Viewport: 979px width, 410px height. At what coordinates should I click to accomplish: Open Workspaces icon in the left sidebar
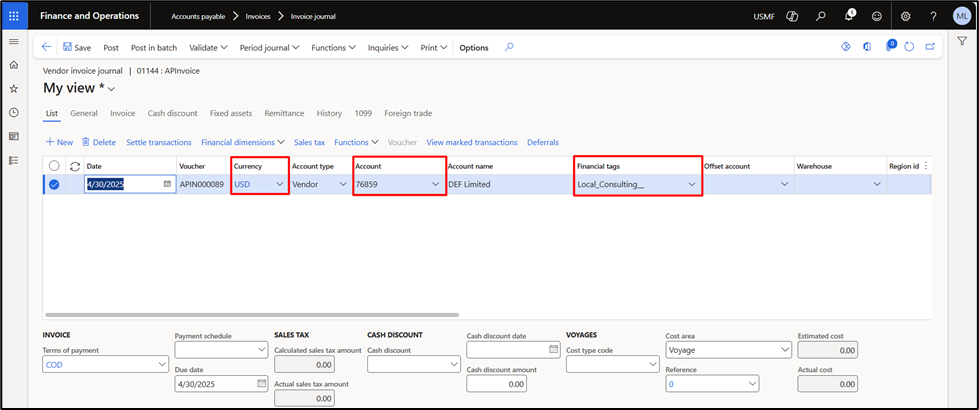click(x=14, y=136)
